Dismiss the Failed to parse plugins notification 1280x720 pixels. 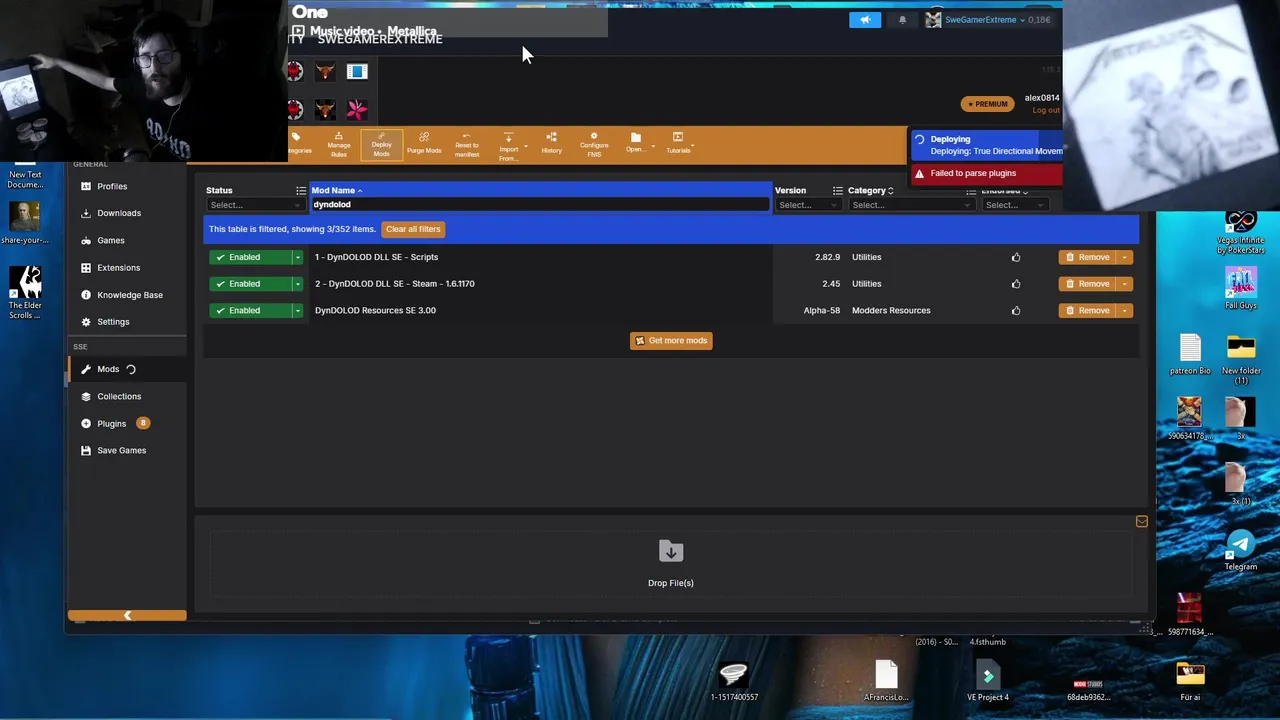pyautogui.click(x=985, y=174)
